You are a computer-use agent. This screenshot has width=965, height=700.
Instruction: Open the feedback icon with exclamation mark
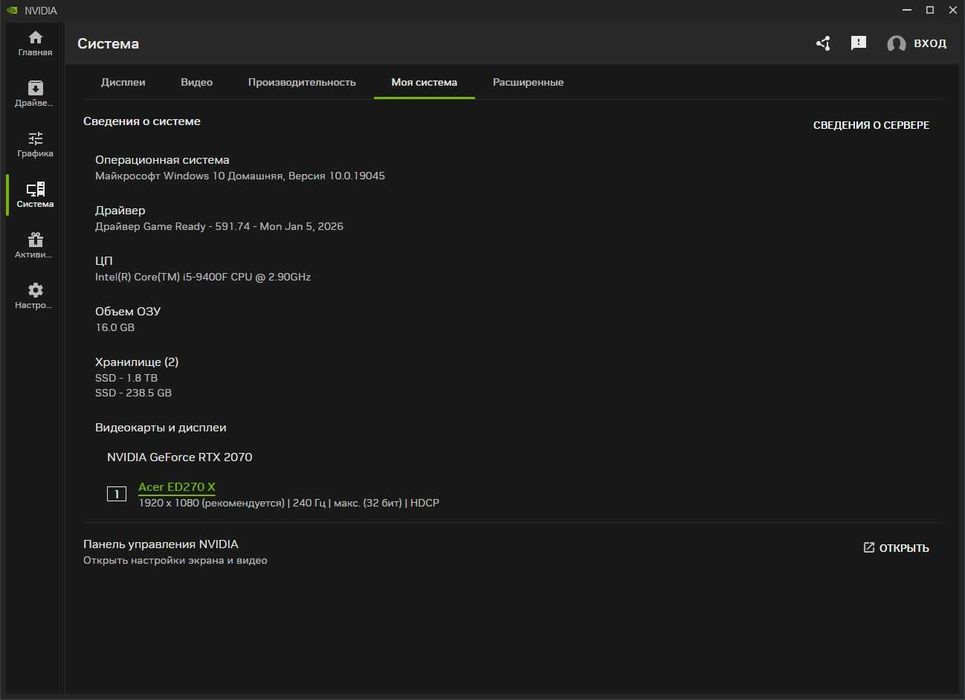858,44
